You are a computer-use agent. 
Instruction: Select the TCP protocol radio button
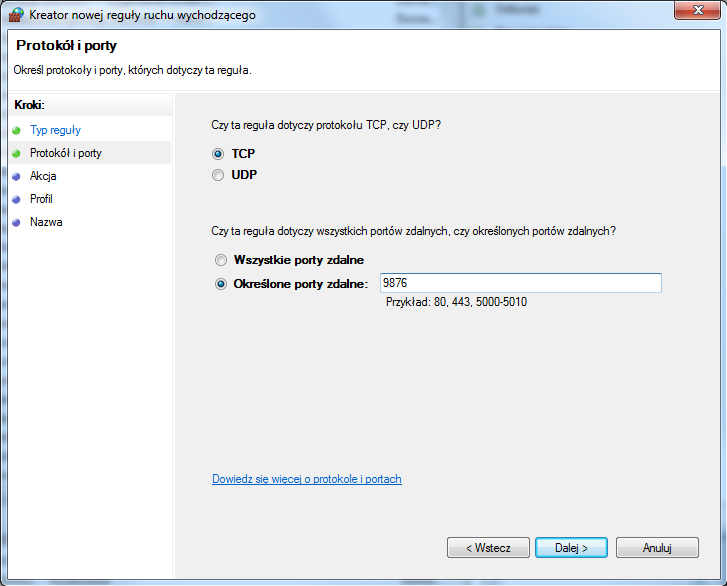218,153
